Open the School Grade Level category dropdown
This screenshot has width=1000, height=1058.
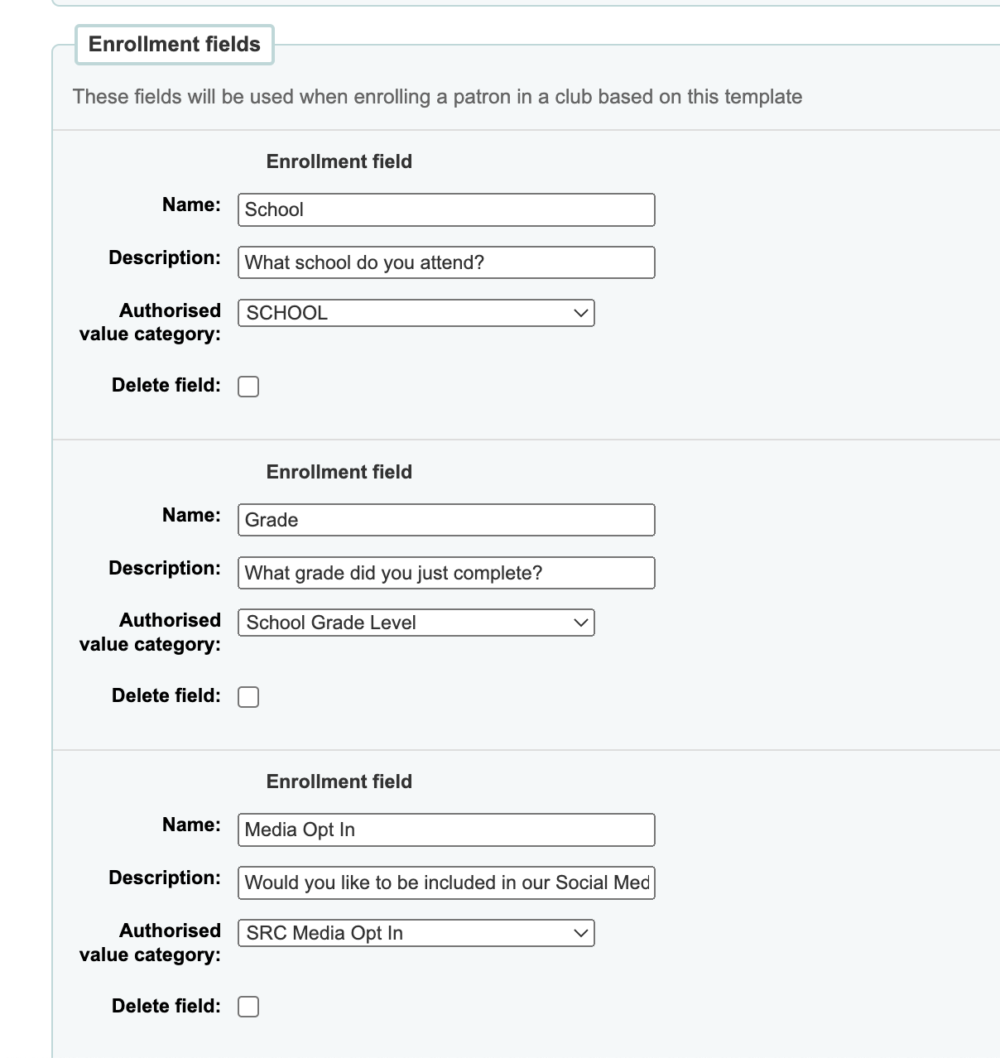416,623
